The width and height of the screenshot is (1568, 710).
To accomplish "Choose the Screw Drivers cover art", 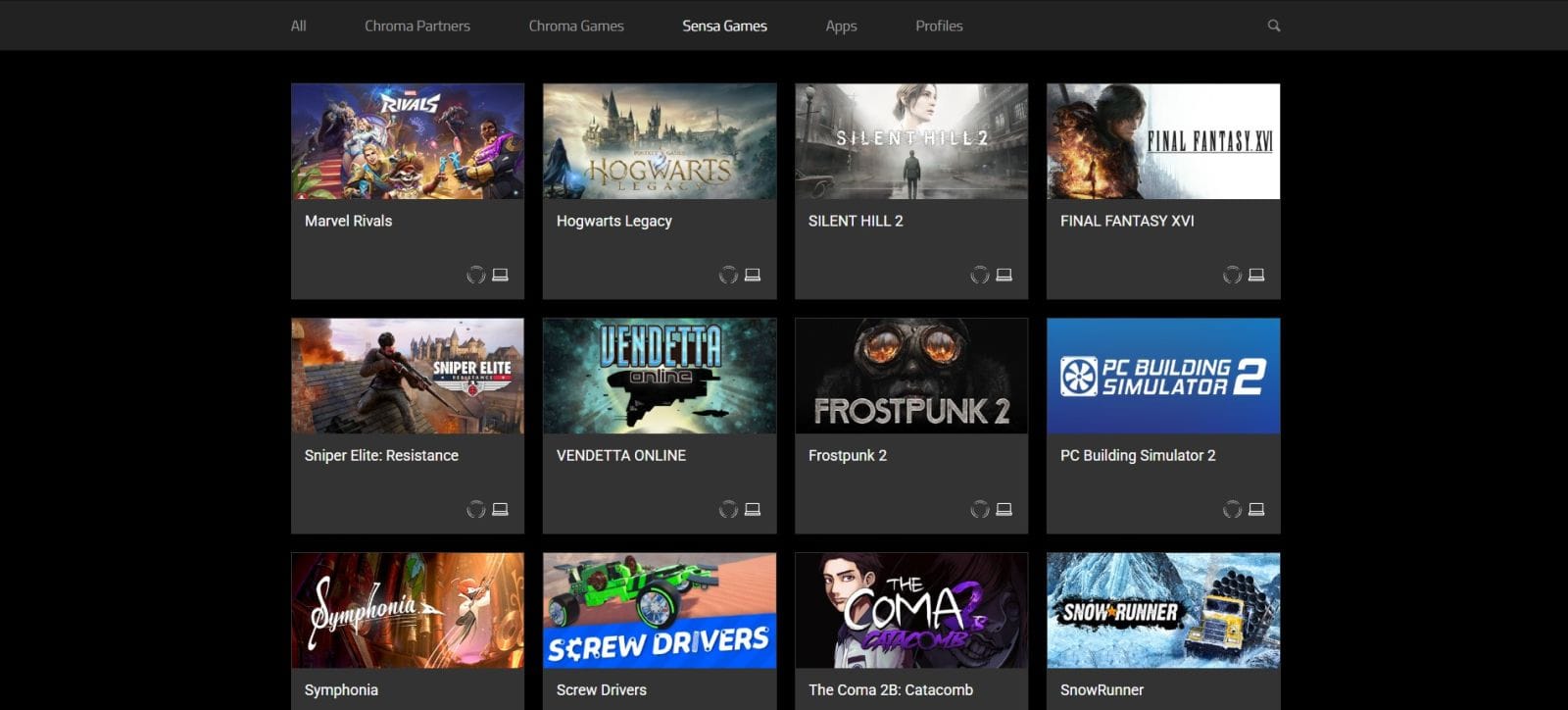I will pyautogui.click(x=660, y=610).
